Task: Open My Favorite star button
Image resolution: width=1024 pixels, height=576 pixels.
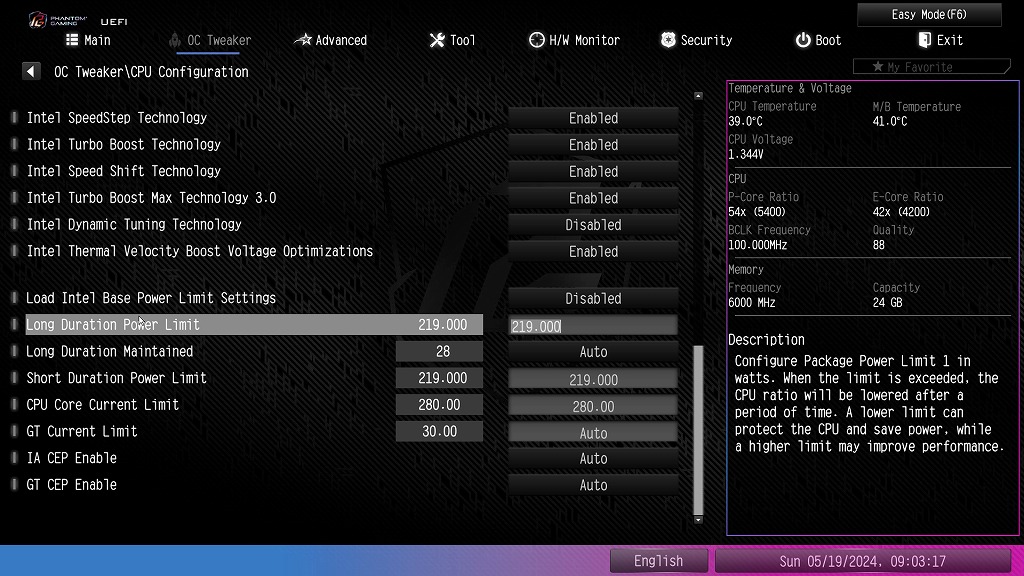Action: coord(931,67)
